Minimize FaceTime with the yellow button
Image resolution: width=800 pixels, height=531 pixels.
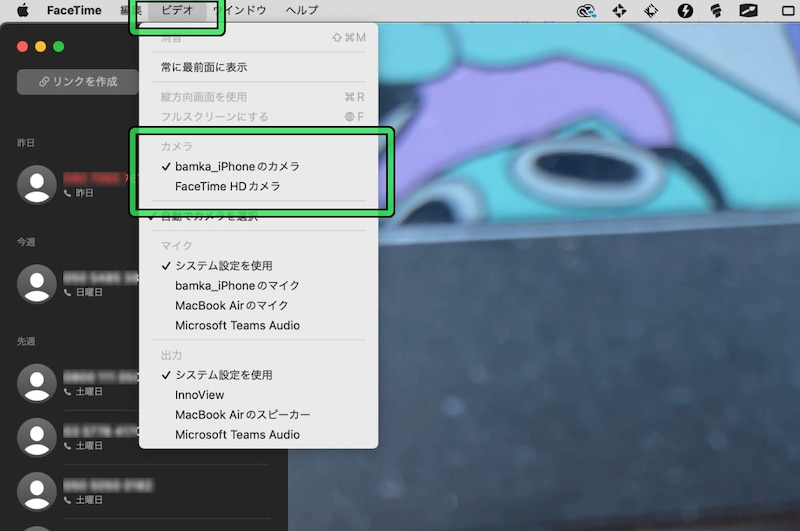click(x=40, y=47)
